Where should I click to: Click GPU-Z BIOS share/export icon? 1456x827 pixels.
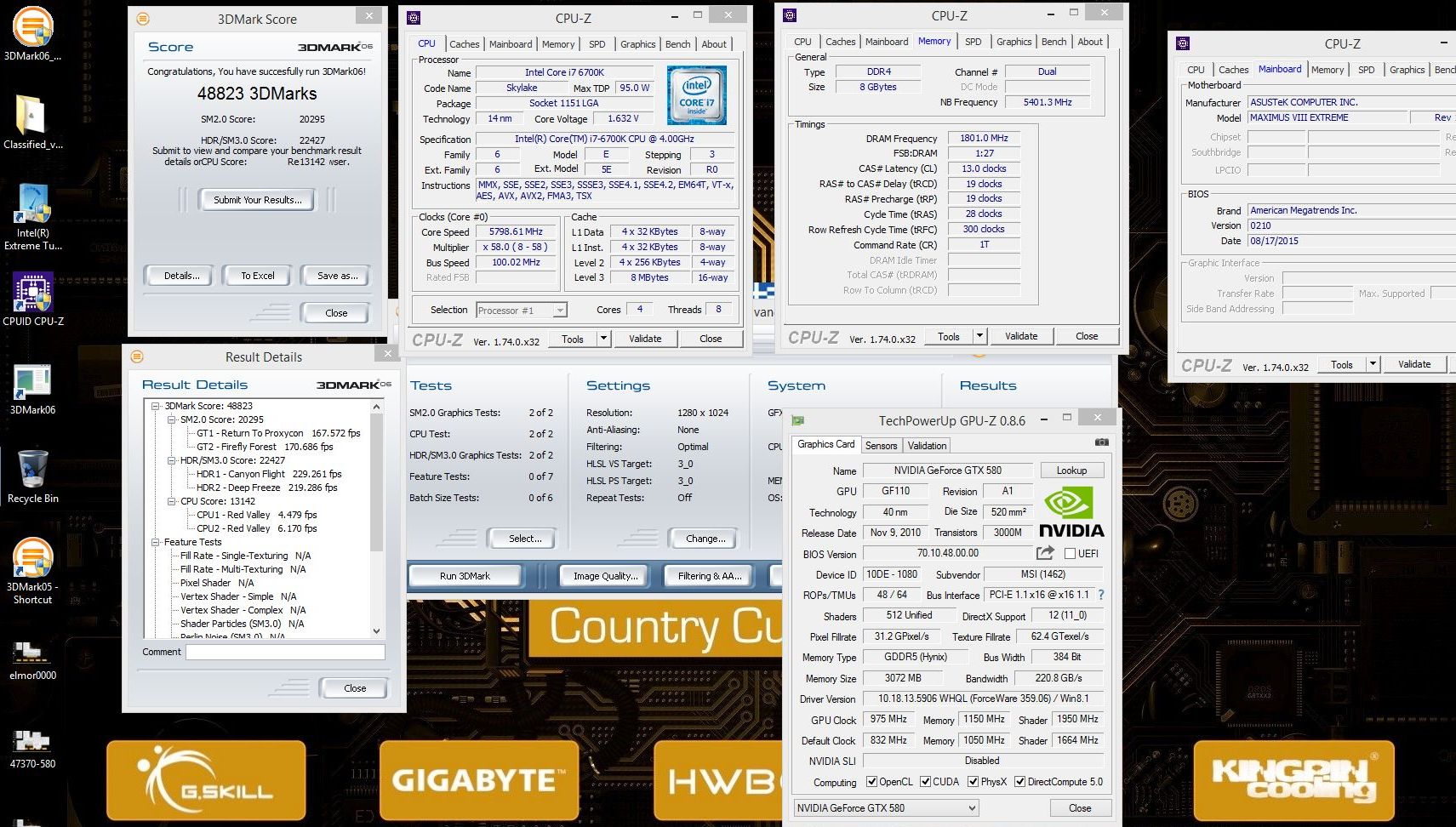1045,553
